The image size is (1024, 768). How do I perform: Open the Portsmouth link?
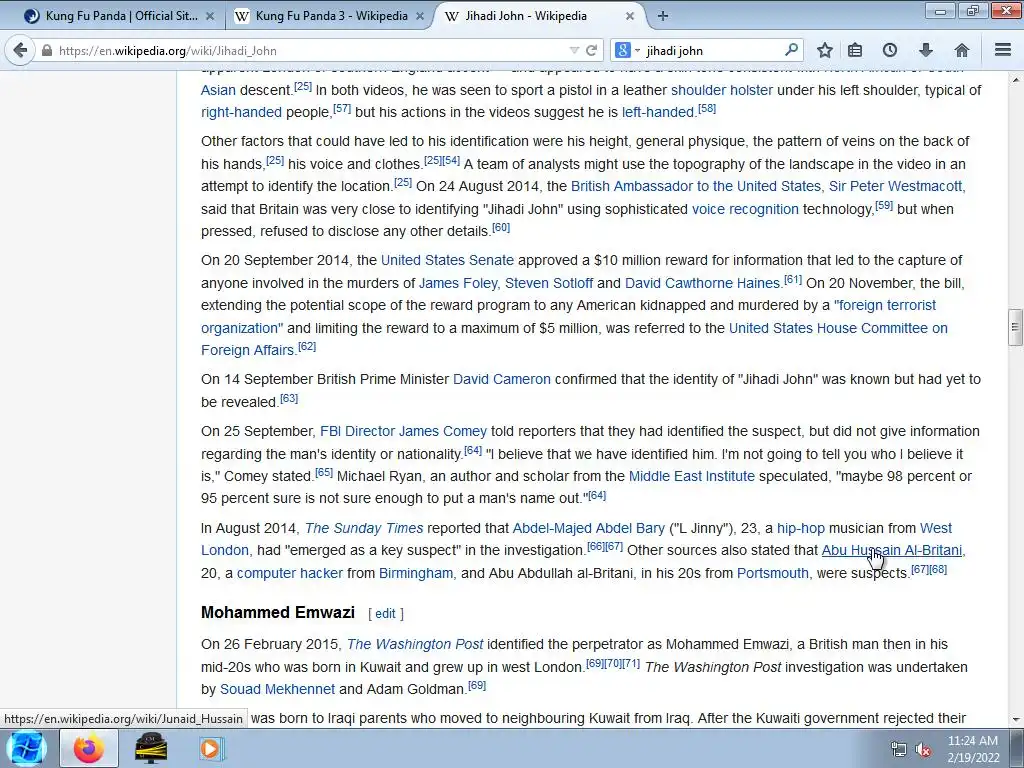pos(773,573)
